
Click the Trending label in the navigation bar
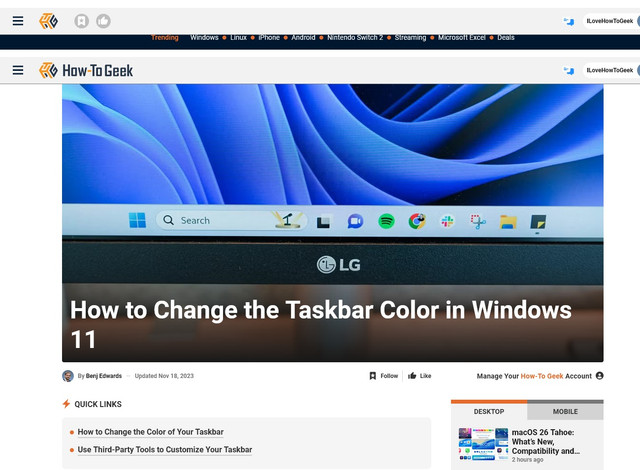[165, 38]
